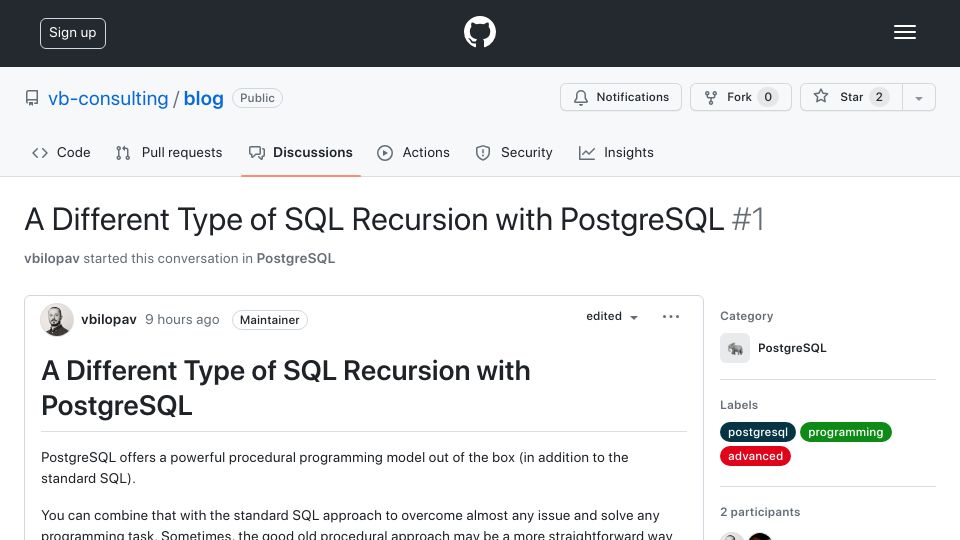Open PostgreSQL category in sidebar
The width and height of the screenshot is (960, 540).
click(792, 348)
